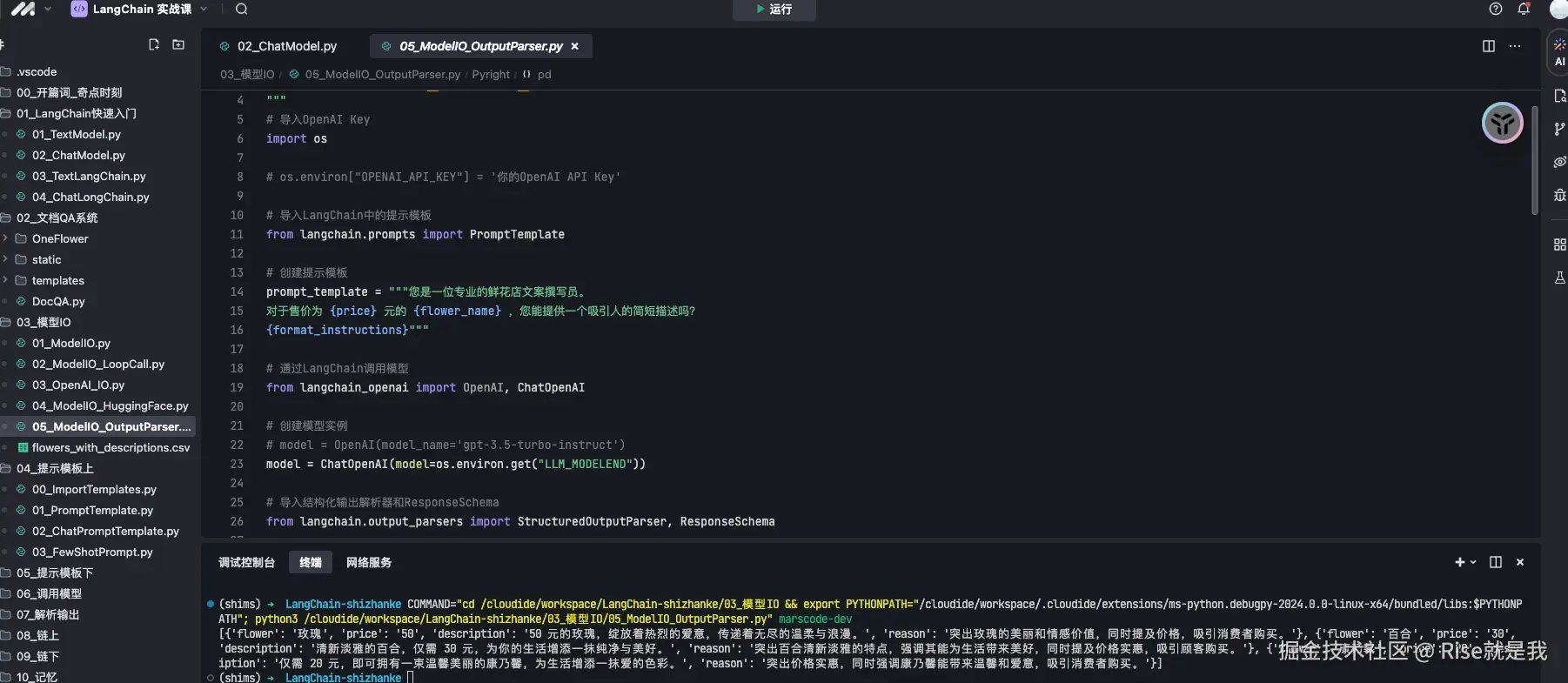Switch to the 02_ChatModel.py tab

point(286,46)
